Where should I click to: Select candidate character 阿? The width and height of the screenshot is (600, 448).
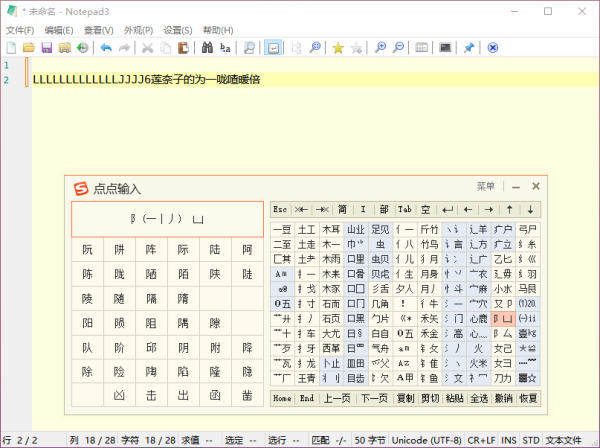[247, 250]
